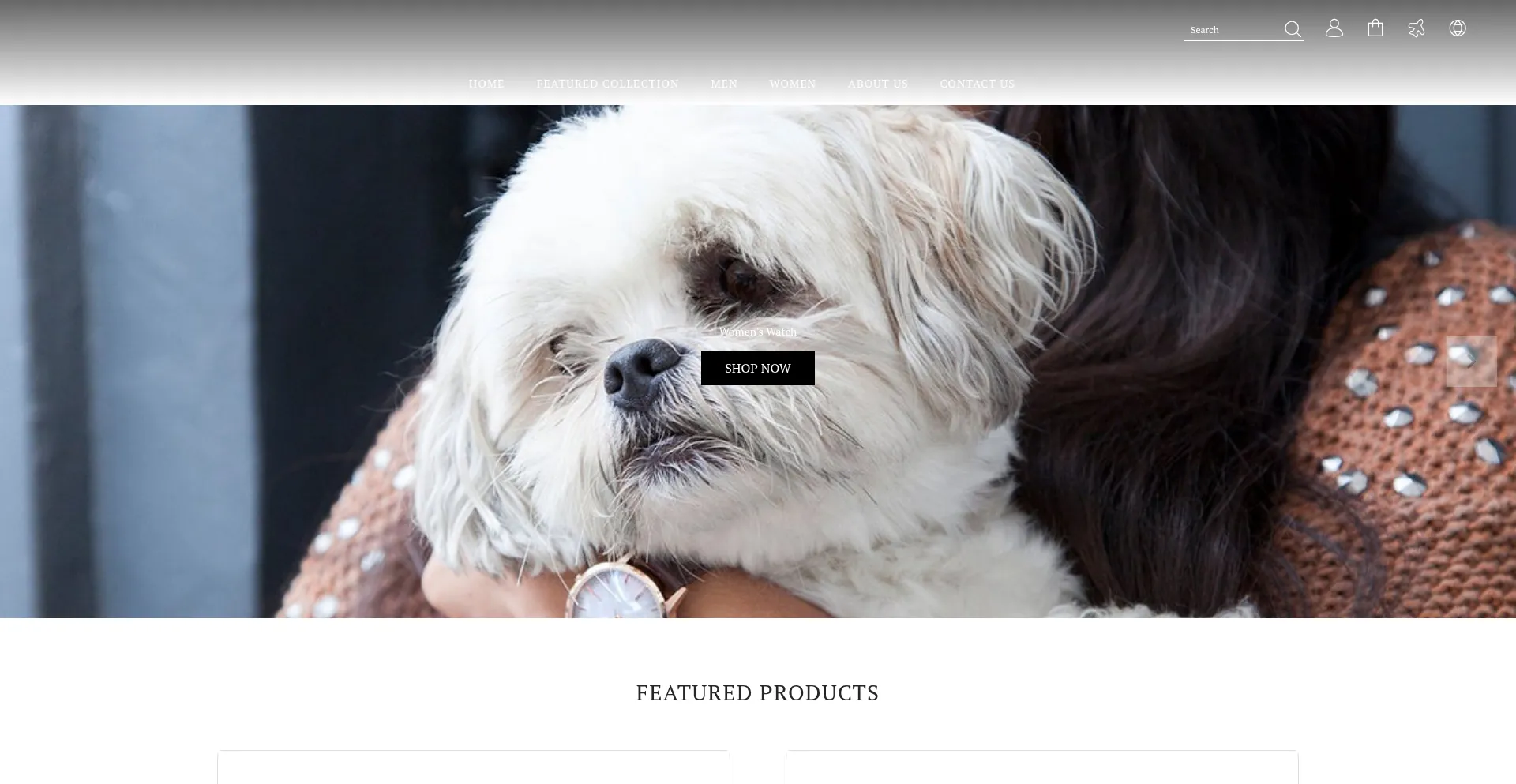
Task: Open the shopping bag cart icon
Action: coord(1375,28)
